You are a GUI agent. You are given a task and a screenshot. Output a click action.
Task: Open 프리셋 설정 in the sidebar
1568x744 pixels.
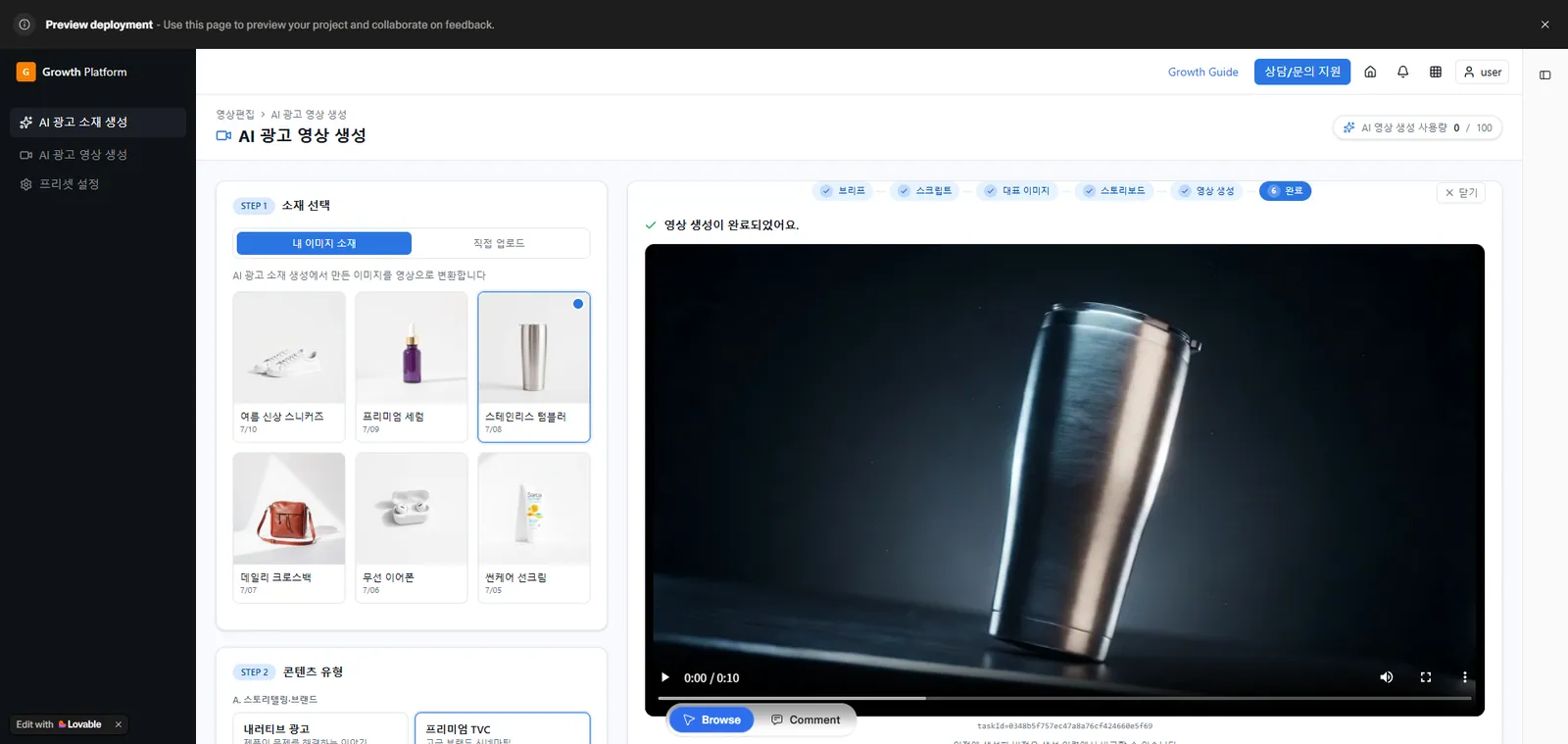(x=98, y=184)
